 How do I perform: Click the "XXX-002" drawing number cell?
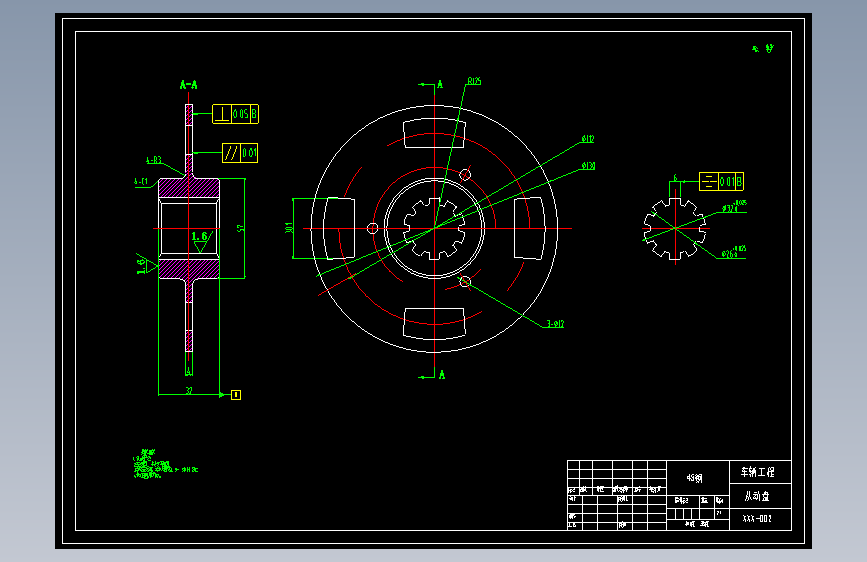760,519
